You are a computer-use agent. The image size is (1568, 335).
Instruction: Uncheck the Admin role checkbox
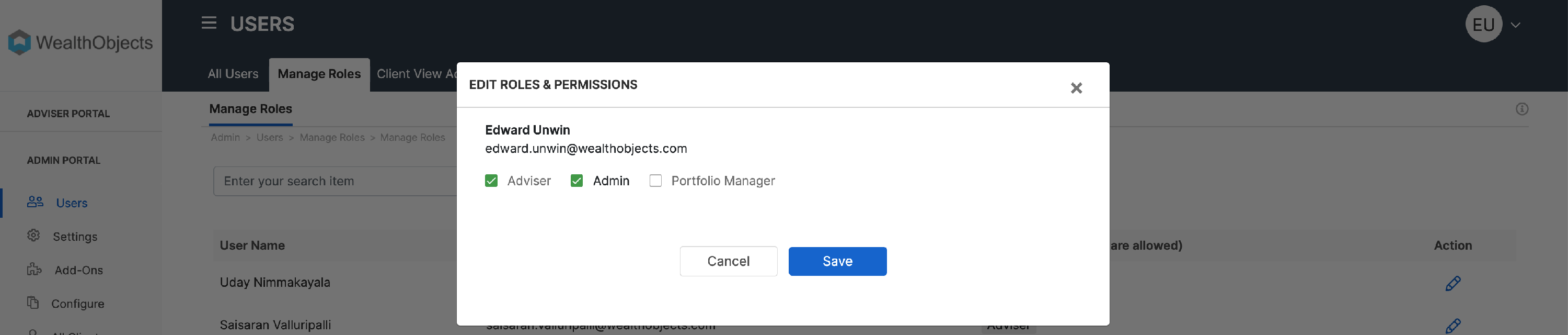[577, 181]
